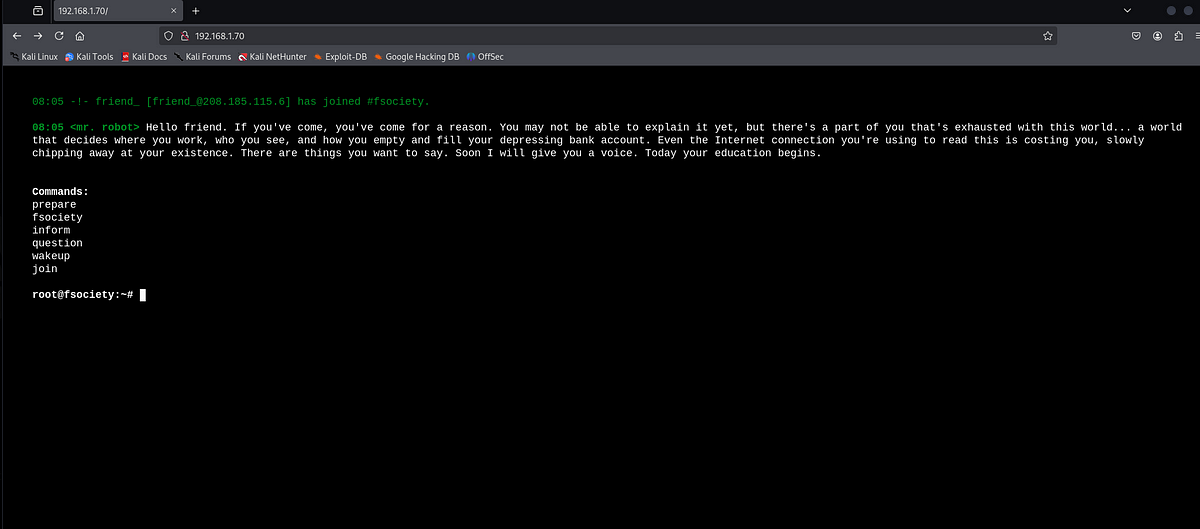
Task: Click the 'inform' command text
Action: pos(51,230)
